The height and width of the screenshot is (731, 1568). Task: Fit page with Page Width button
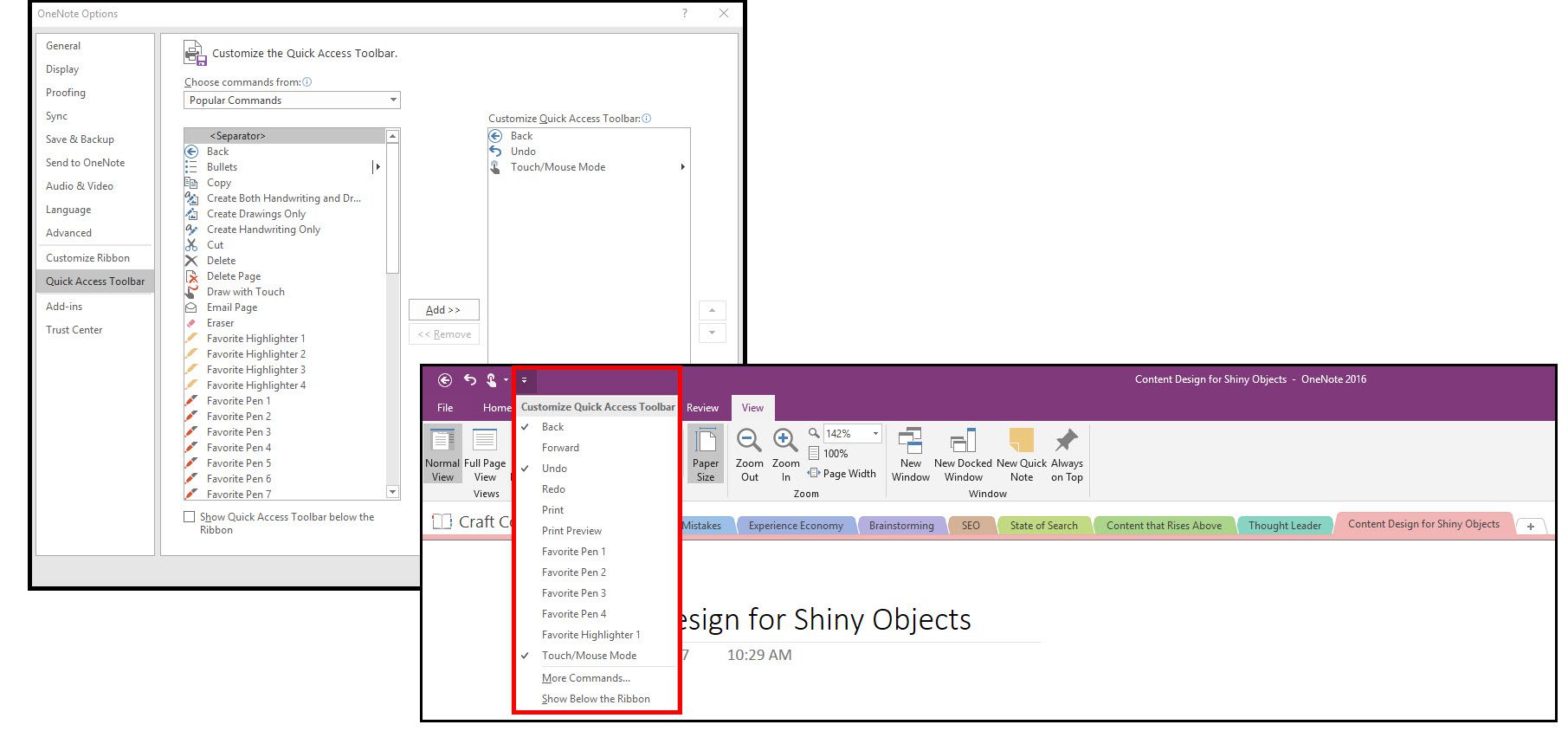[842, 474]
